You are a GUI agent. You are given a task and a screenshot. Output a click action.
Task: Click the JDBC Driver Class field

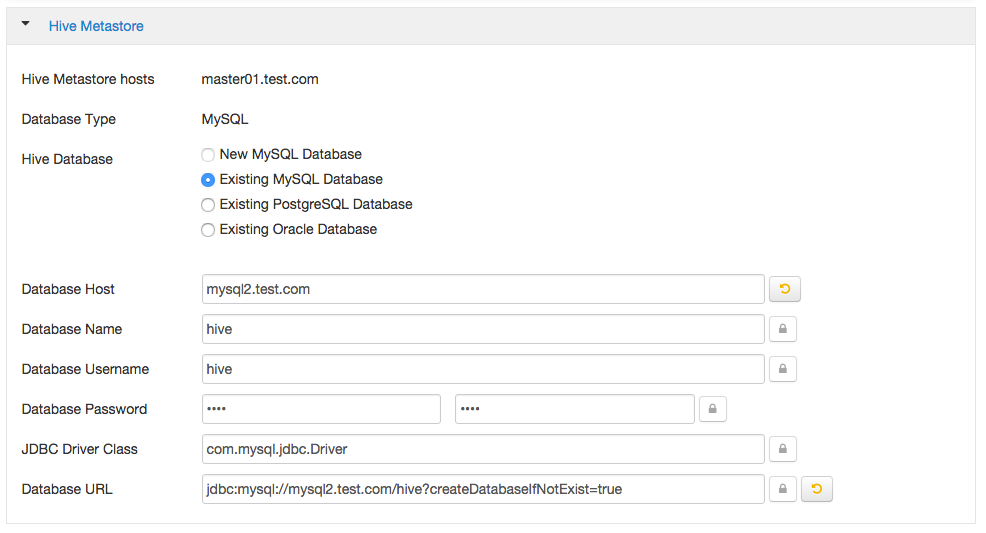point(483,449)
